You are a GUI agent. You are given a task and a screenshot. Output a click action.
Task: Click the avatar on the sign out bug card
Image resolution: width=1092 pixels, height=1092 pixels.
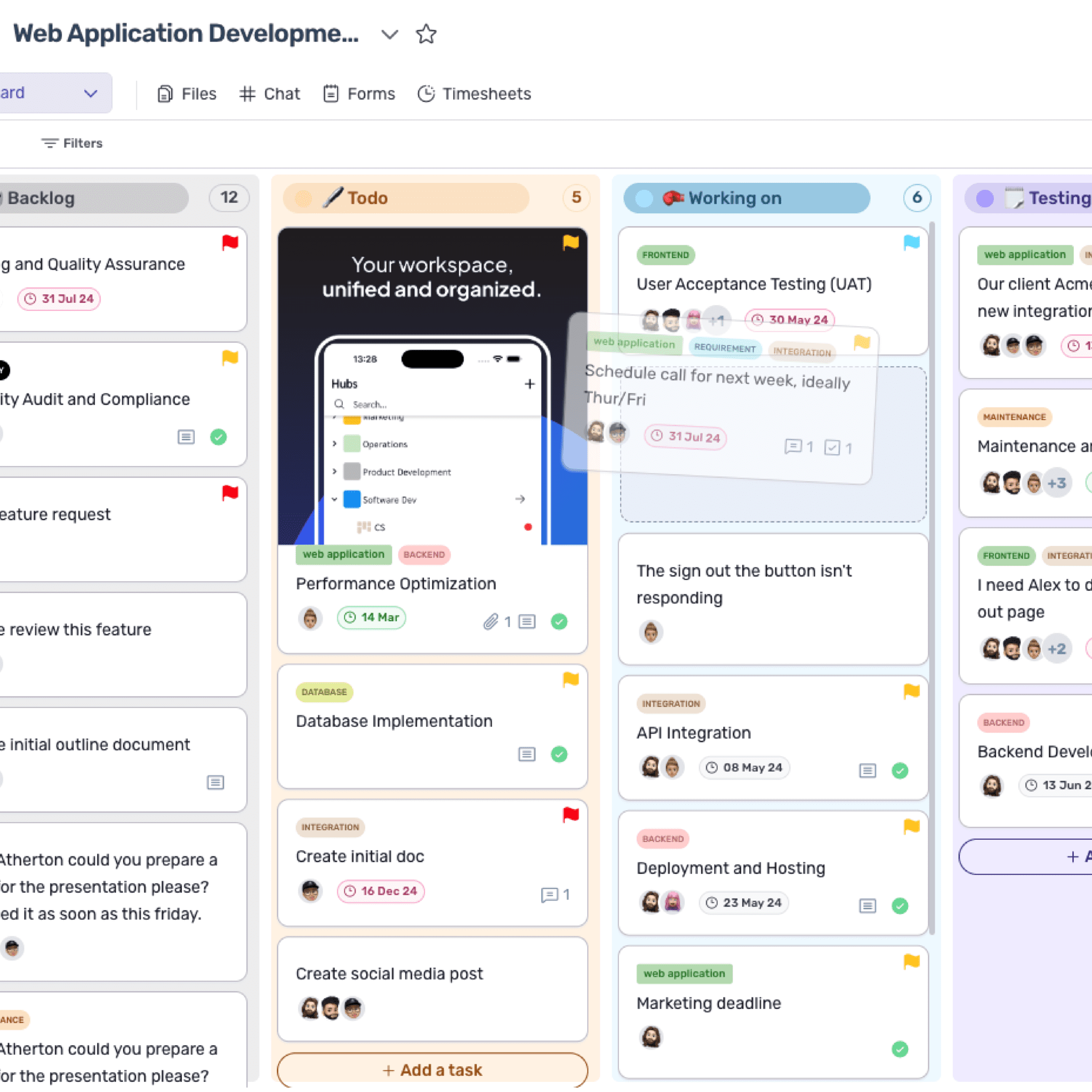tap(651, 632)
